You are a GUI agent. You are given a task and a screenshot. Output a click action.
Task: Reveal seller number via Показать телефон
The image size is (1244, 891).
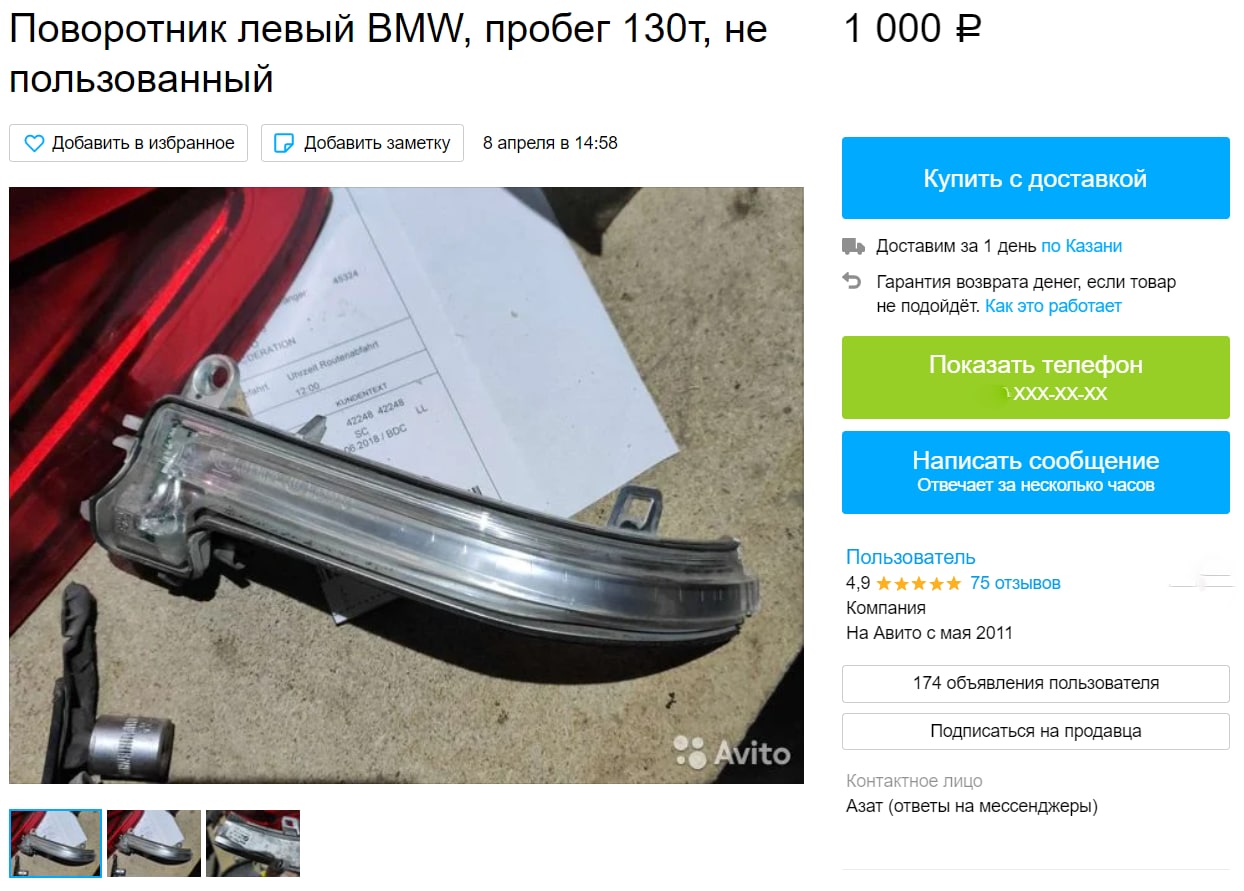point(1035,377)
